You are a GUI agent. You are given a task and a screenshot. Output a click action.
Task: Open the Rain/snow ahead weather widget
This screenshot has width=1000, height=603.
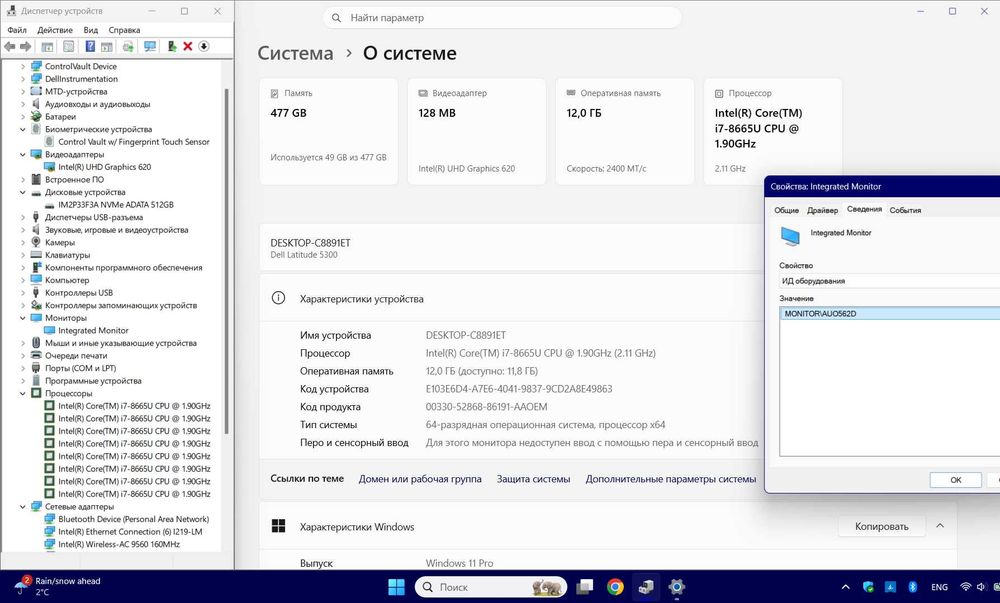tap(57, 586)
